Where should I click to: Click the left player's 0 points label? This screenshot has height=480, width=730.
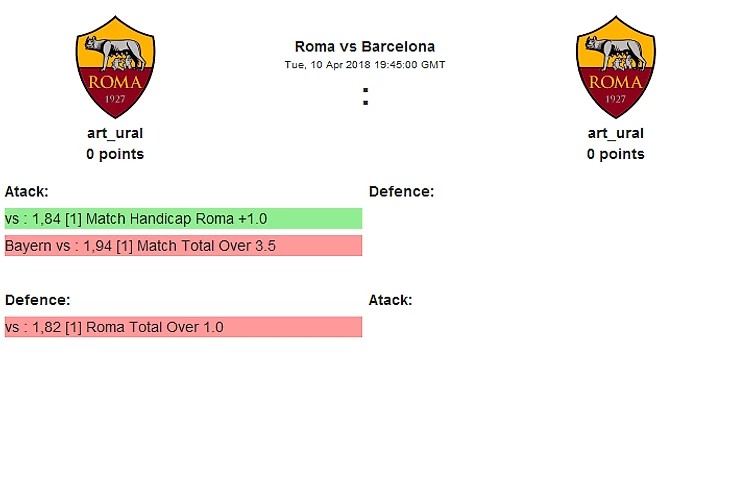pyautogui.click(x=115, y=154)
